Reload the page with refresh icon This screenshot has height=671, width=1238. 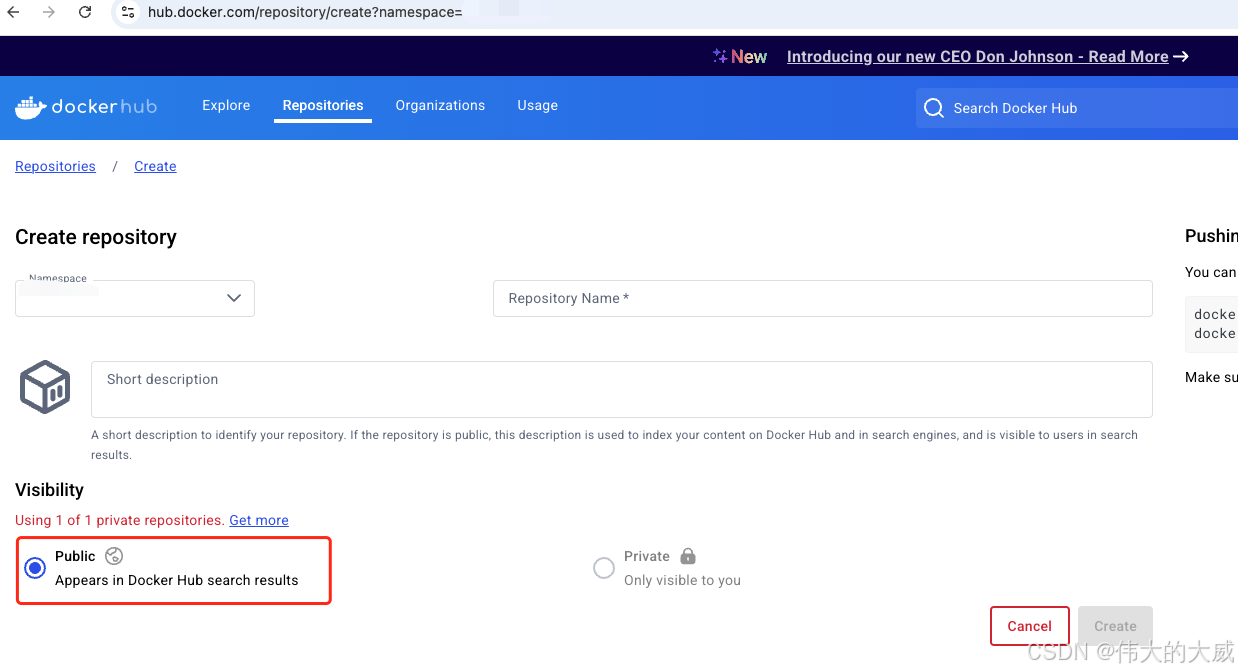click(x=85, y=12)
